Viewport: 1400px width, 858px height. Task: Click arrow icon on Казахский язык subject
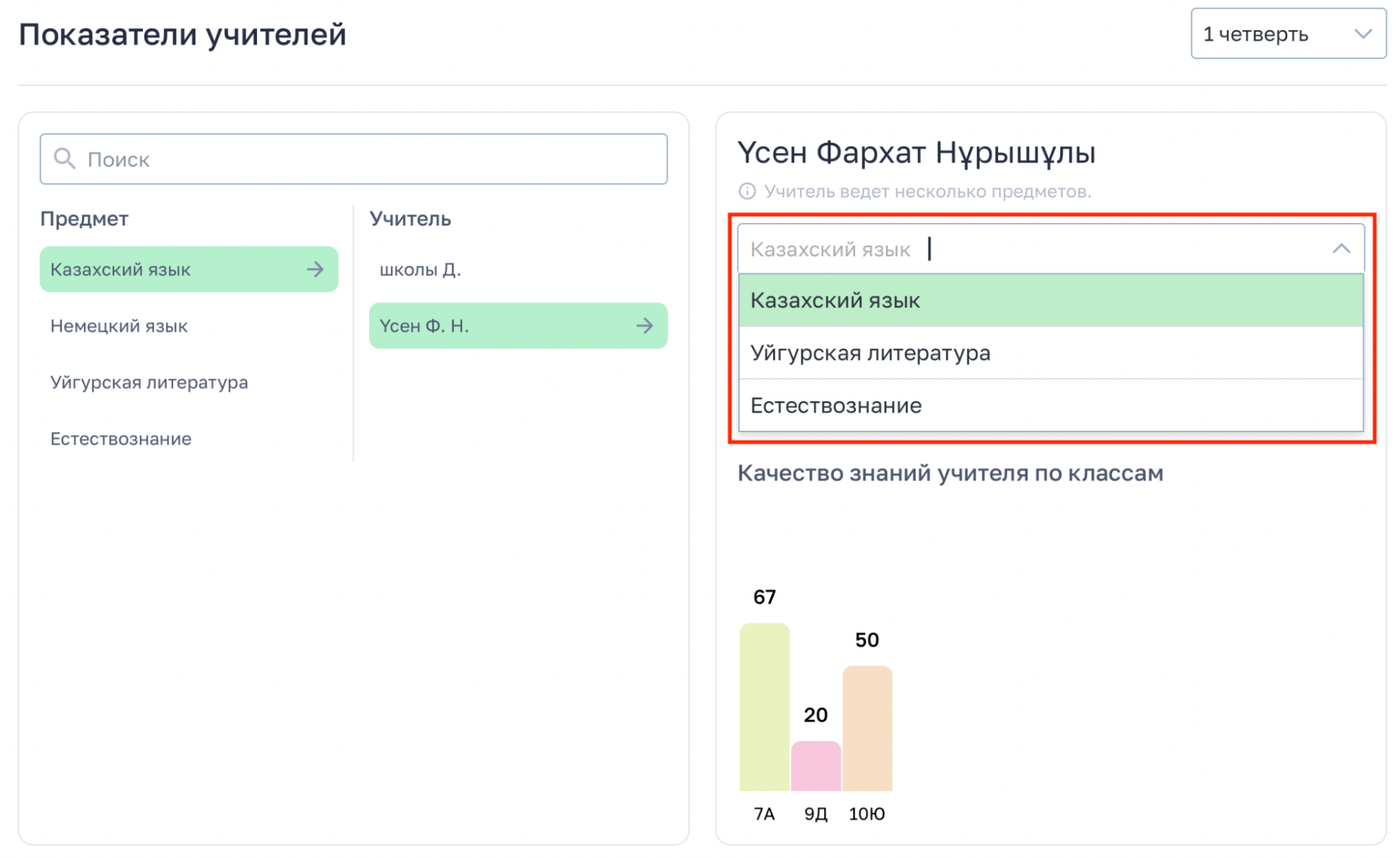[x=315, y=269]
